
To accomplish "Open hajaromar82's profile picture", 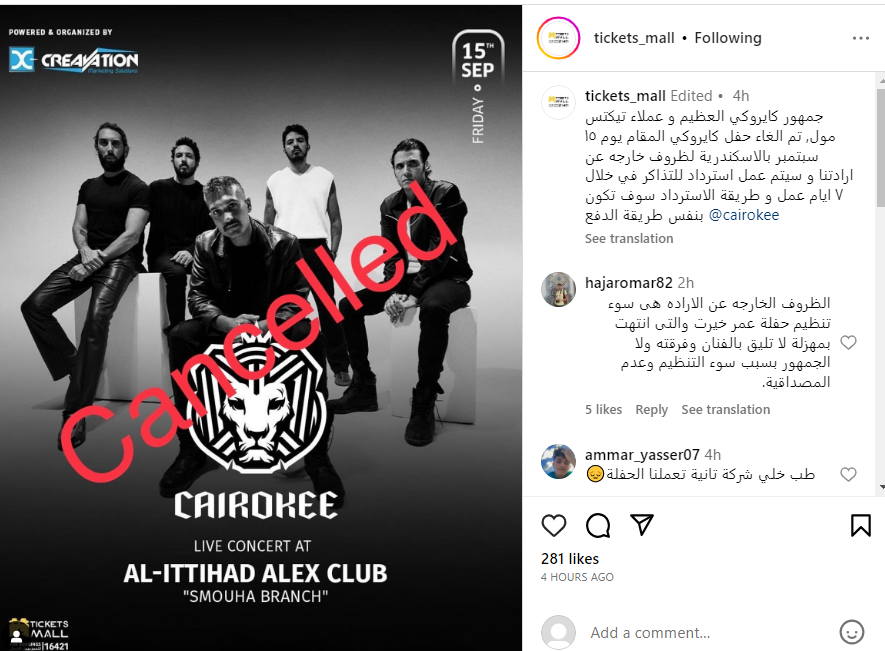I will click(558, 289).
